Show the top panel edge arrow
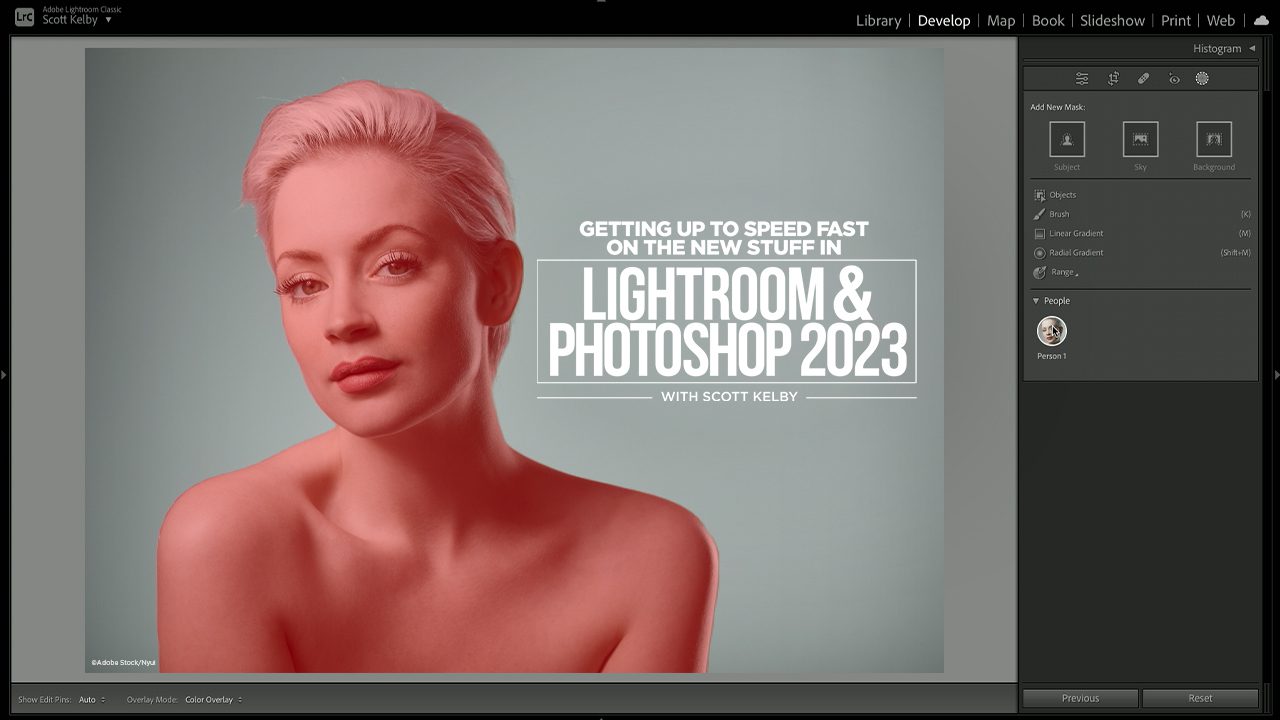1280x720 pixels. pyautogui.click(x=601, y=2)
